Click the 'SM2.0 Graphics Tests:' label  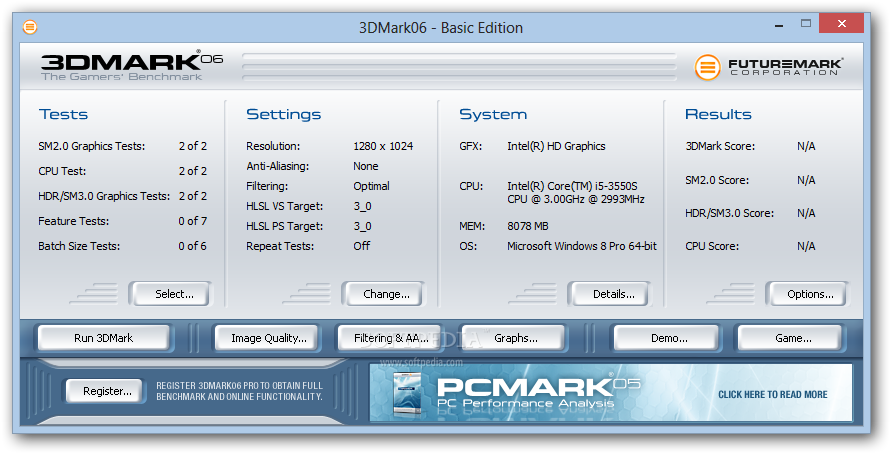coord(91,146)
